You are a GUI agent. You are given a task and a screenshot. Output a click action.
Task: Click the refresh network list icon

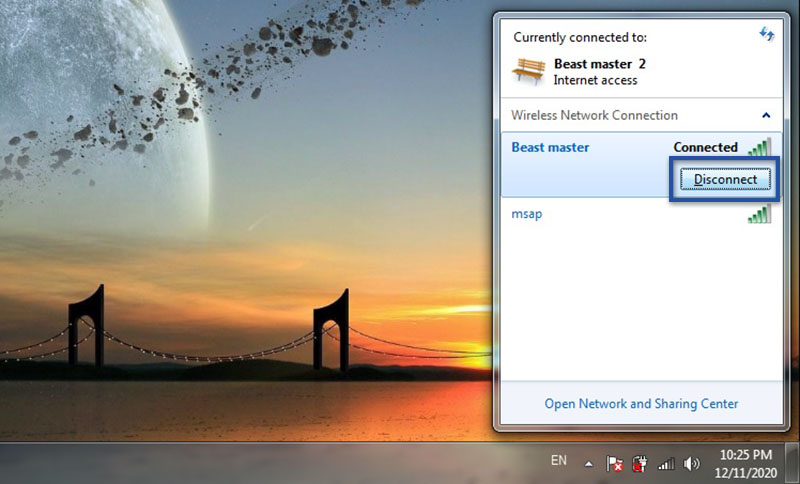click(x=766, y=34)
